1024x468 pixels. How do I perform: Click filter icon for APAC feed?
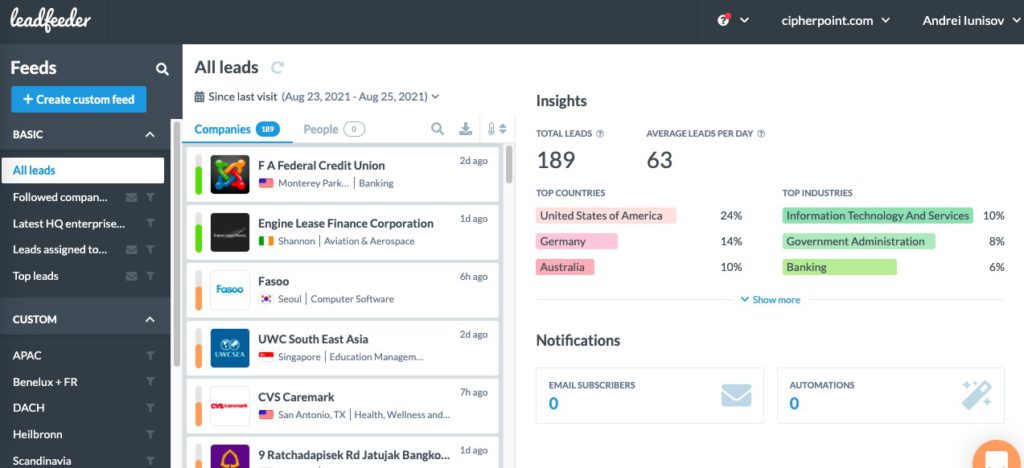(x=150, y=356)
